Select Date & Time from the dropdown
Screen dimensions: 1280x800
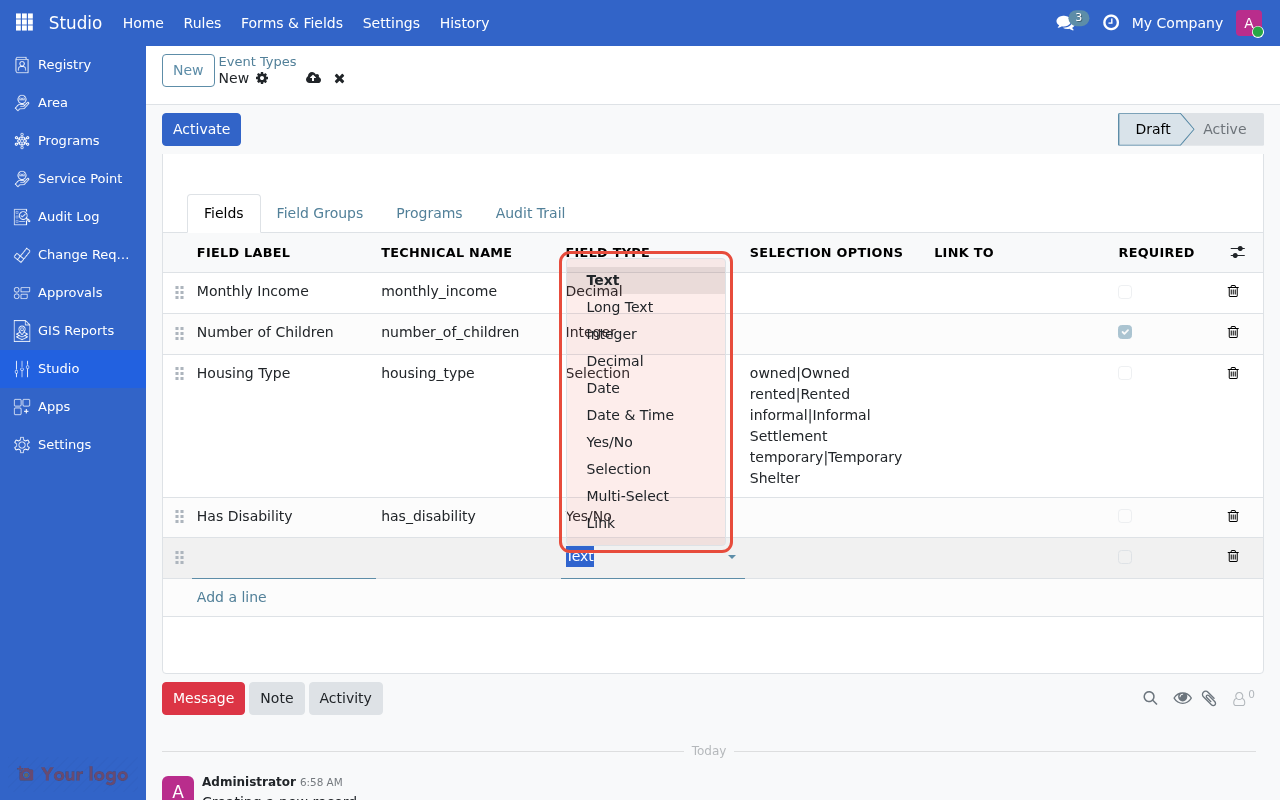click(x=630, y=414)
